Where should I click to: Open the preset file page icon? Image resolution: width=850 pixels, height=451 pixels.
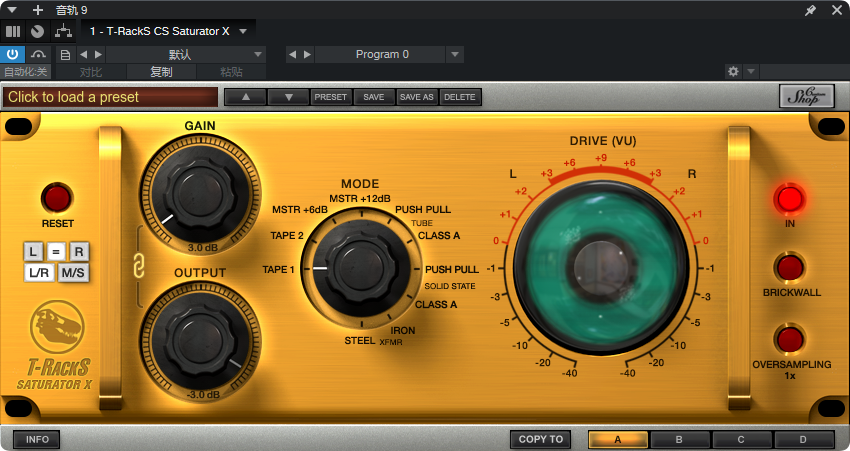click(66, 55)
